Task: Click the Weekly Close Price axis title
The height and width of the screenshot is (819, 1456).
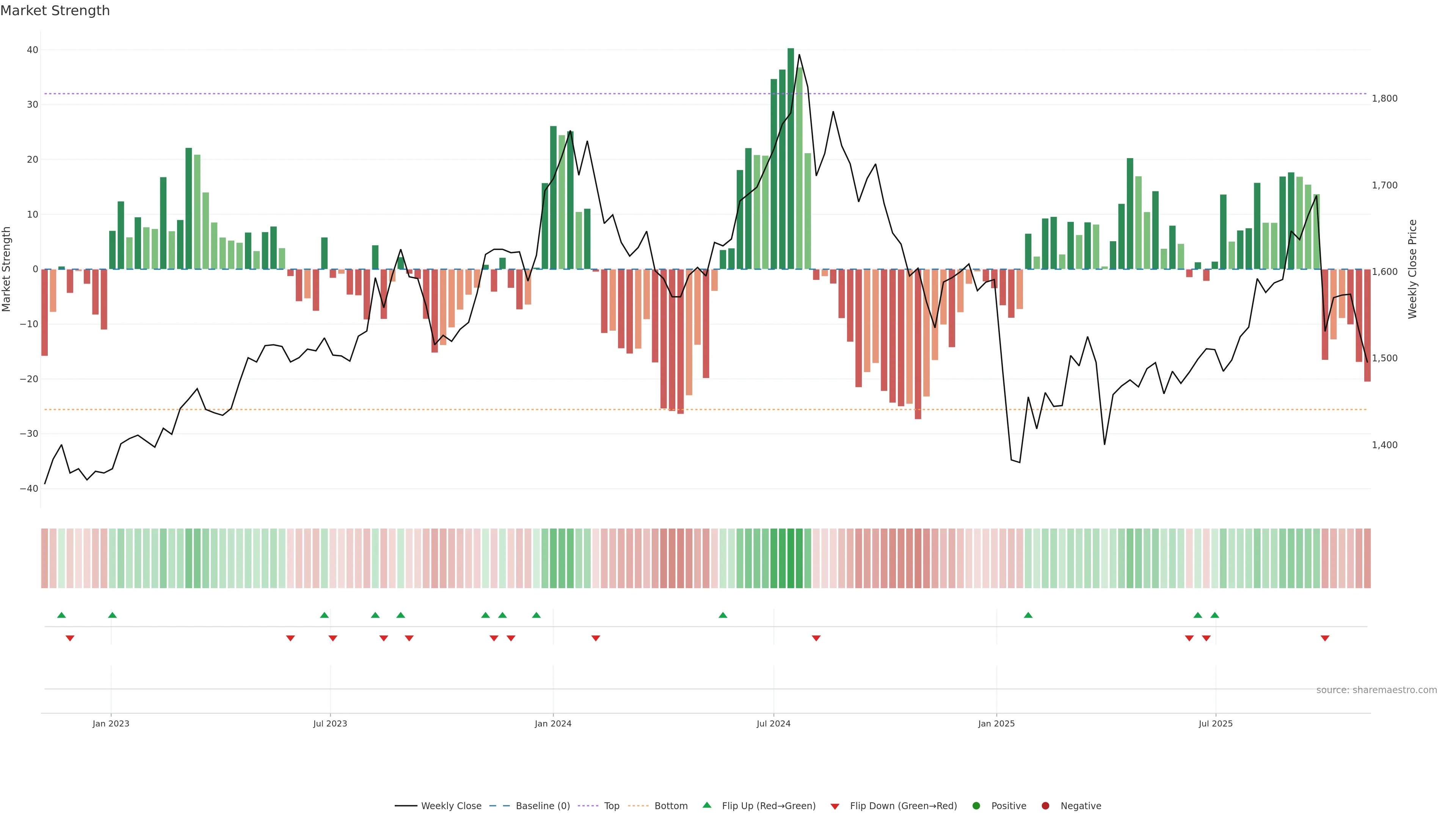Action: coord(1412,269)
